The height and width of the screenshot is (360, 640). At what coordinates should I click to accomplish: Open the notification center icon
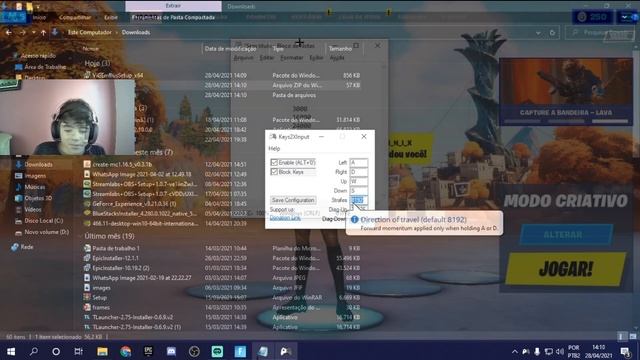pos(625,351)
